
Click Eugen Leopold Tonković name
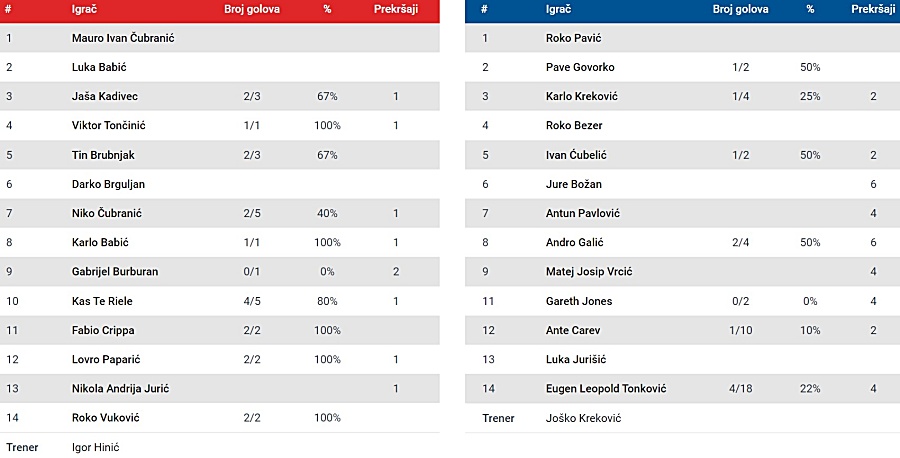point(606,389)
